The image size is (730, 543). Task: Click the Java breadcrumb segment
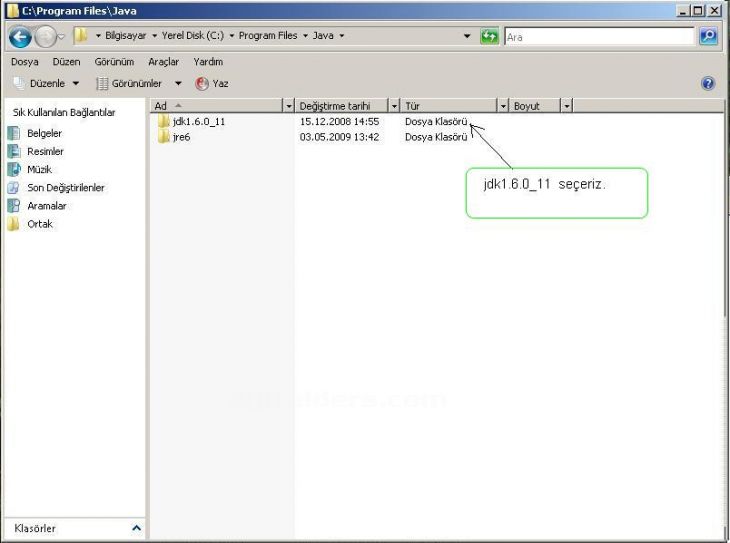coord(323,36)
